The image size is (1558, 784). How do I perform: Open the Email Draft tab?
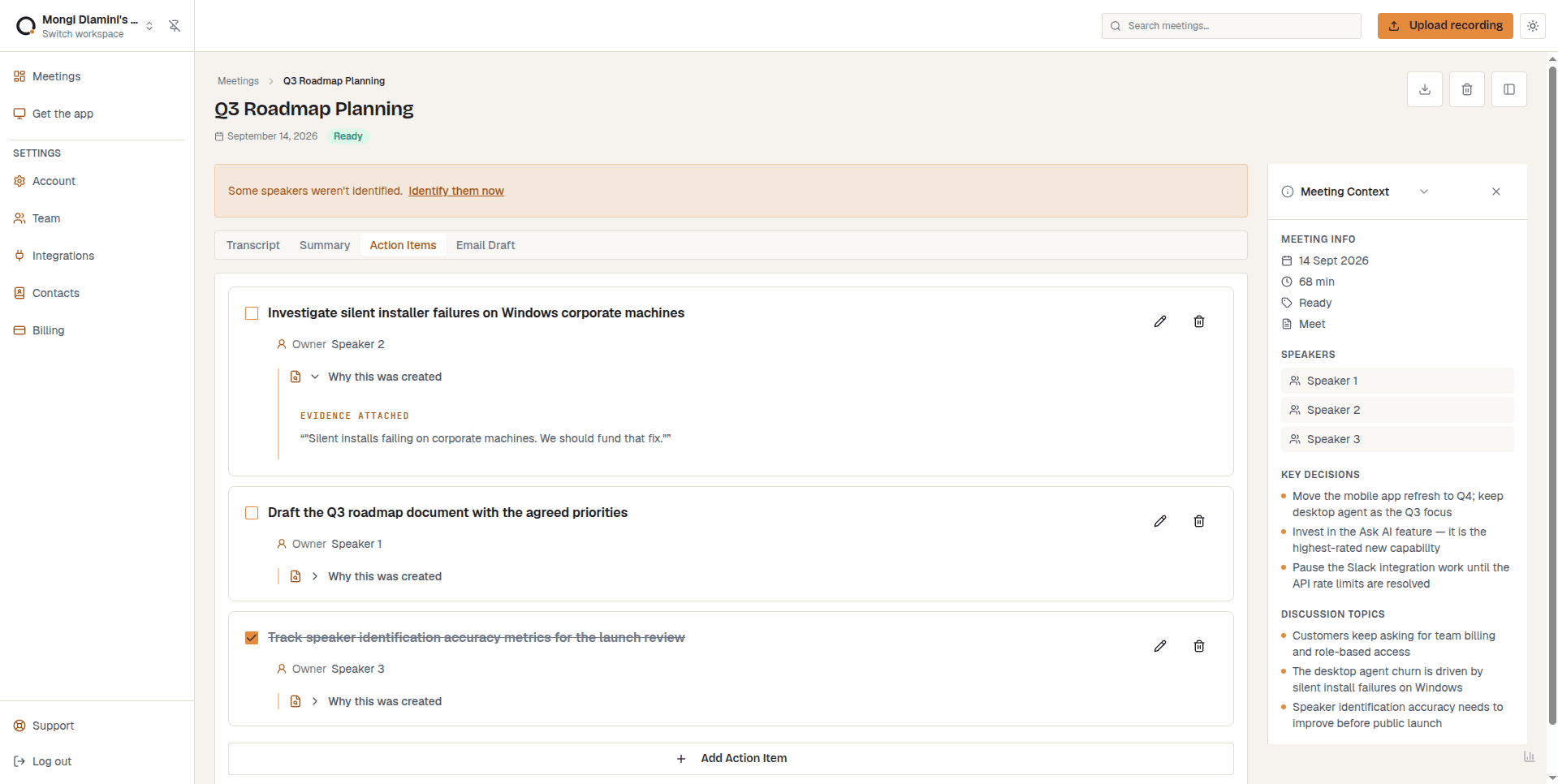tap(486, 245)
